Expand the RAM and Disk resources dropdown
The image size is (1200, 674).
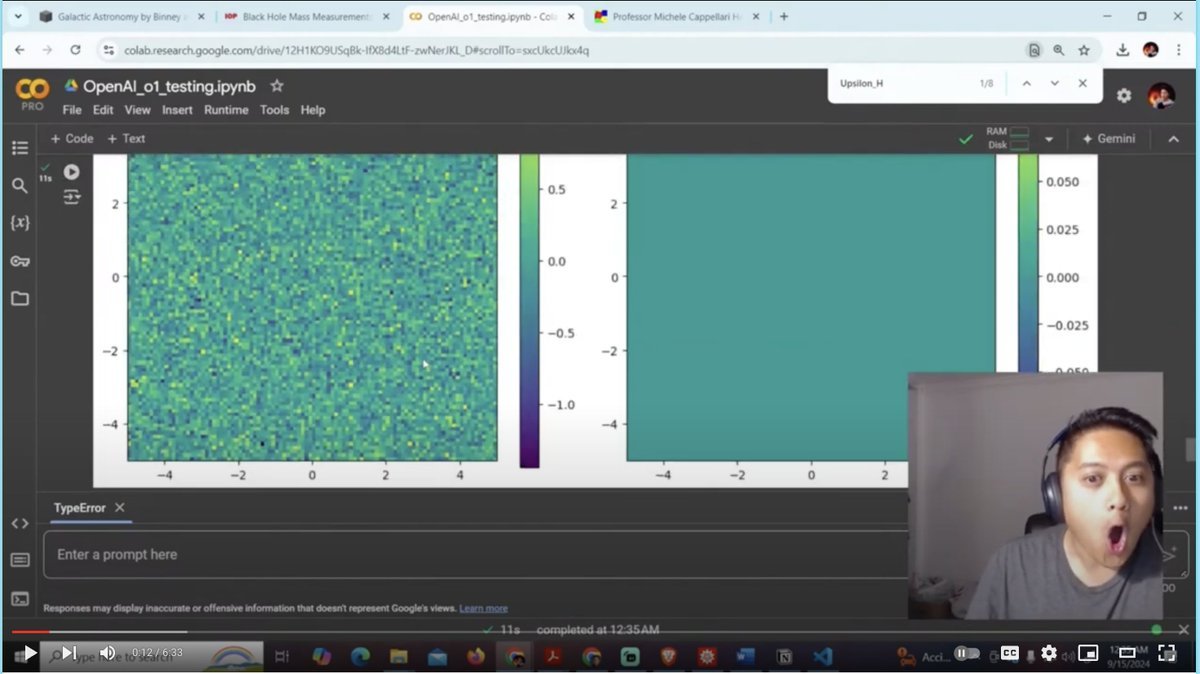[1049, 139]
